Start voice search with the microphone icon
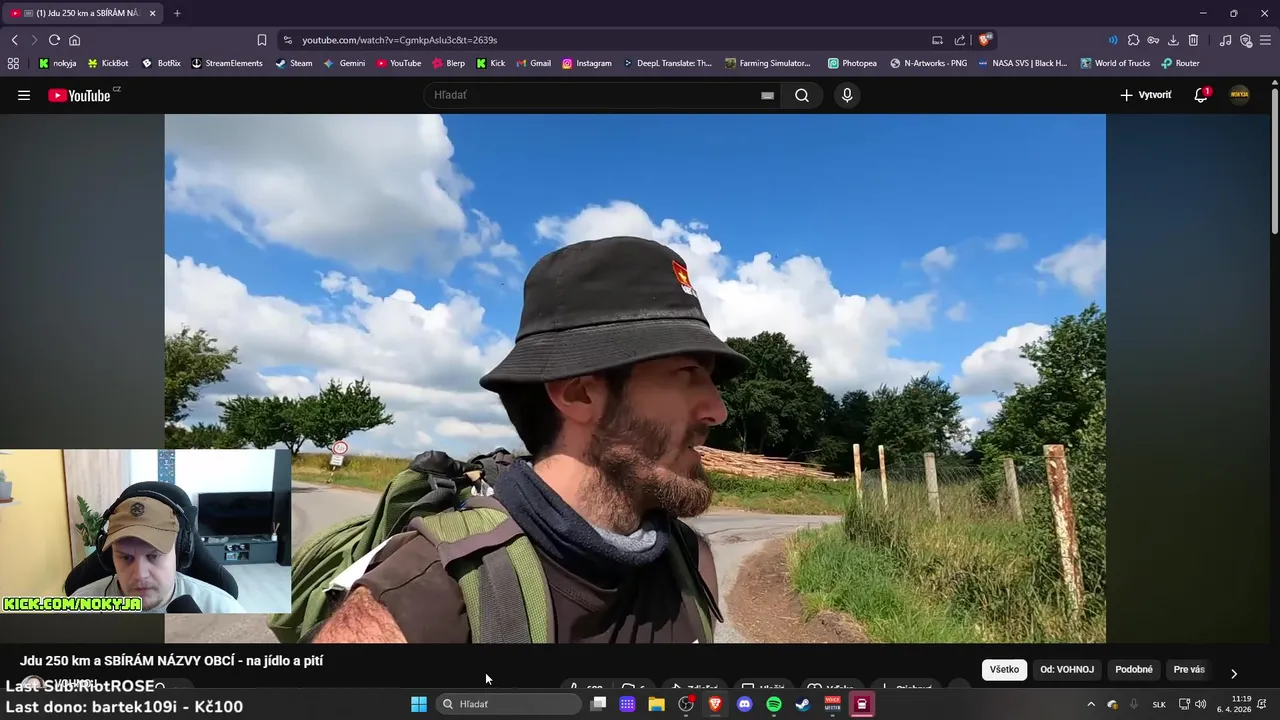This screenshot has width=1280, height=720. pyautogui.click(x=847, y=95)
